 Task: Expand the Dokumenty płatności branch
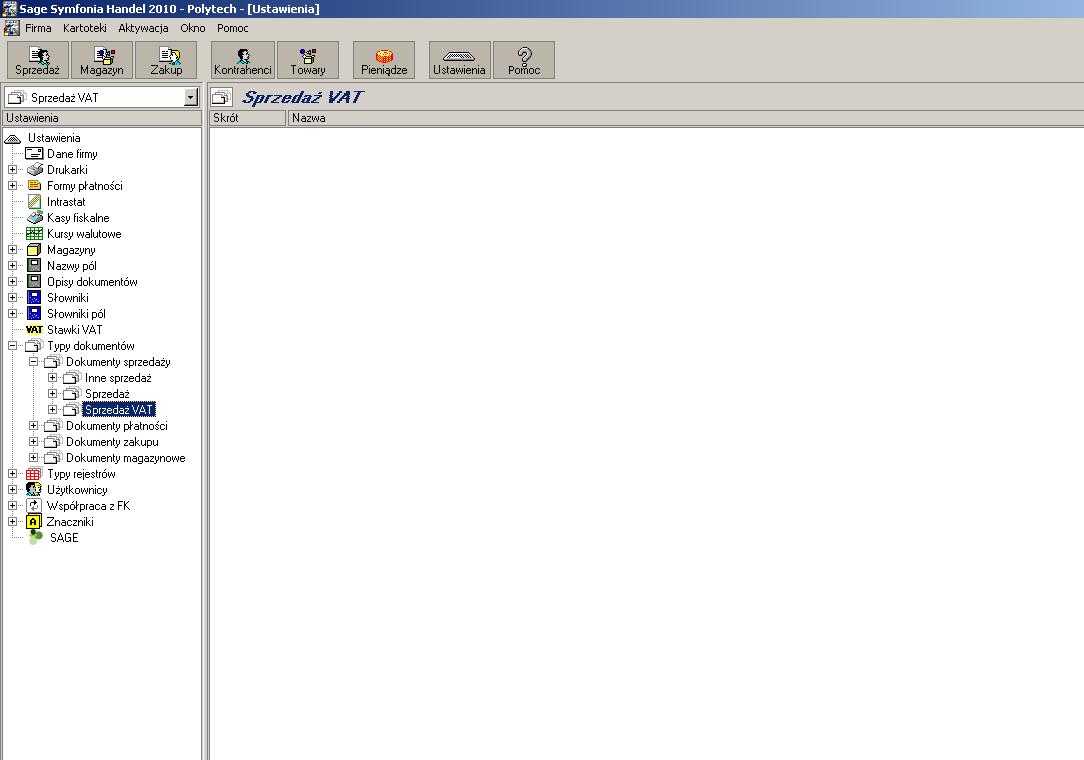[x=32, y=425]
